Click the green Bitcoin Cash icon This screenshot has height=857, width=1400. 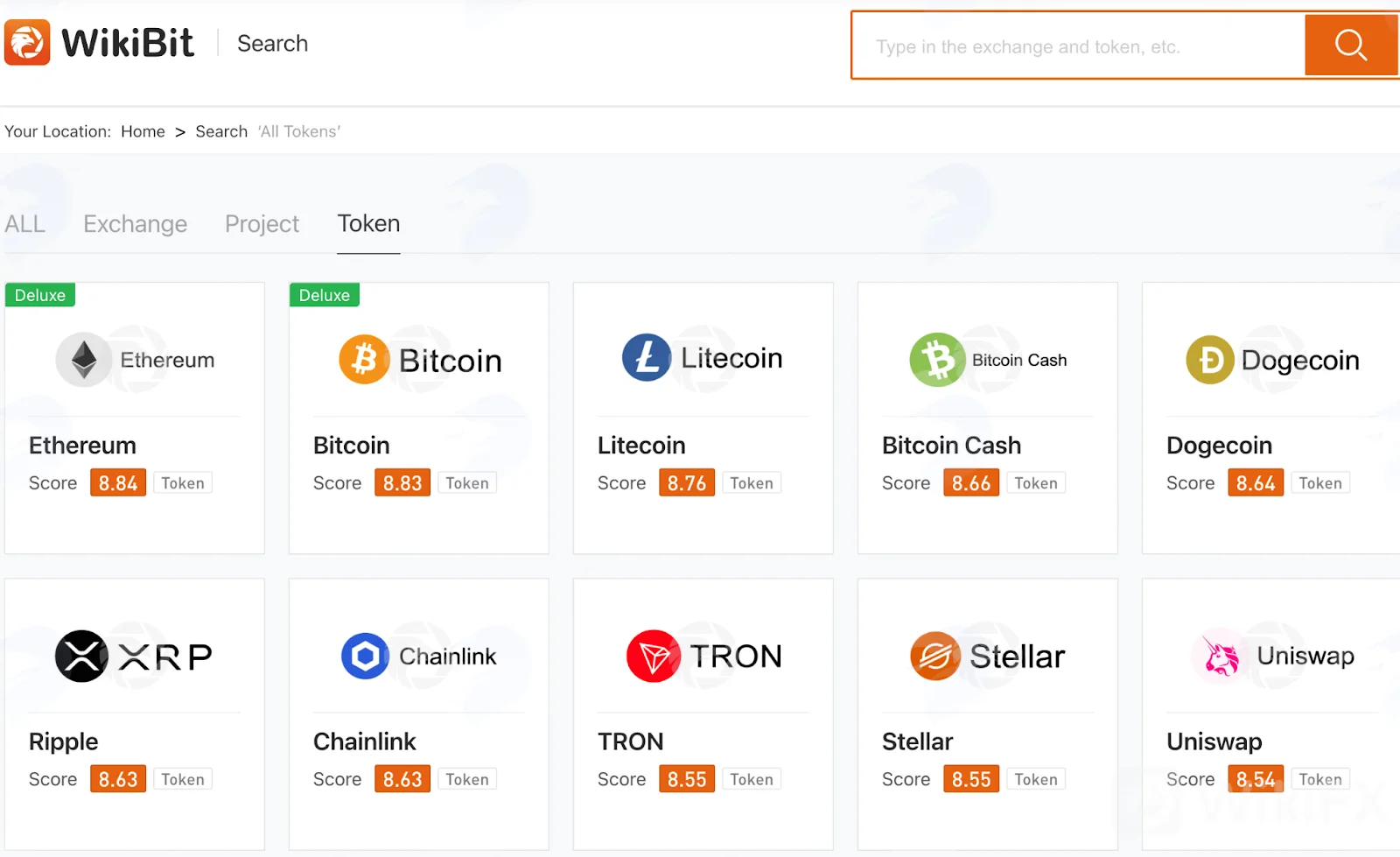(937, 360)
